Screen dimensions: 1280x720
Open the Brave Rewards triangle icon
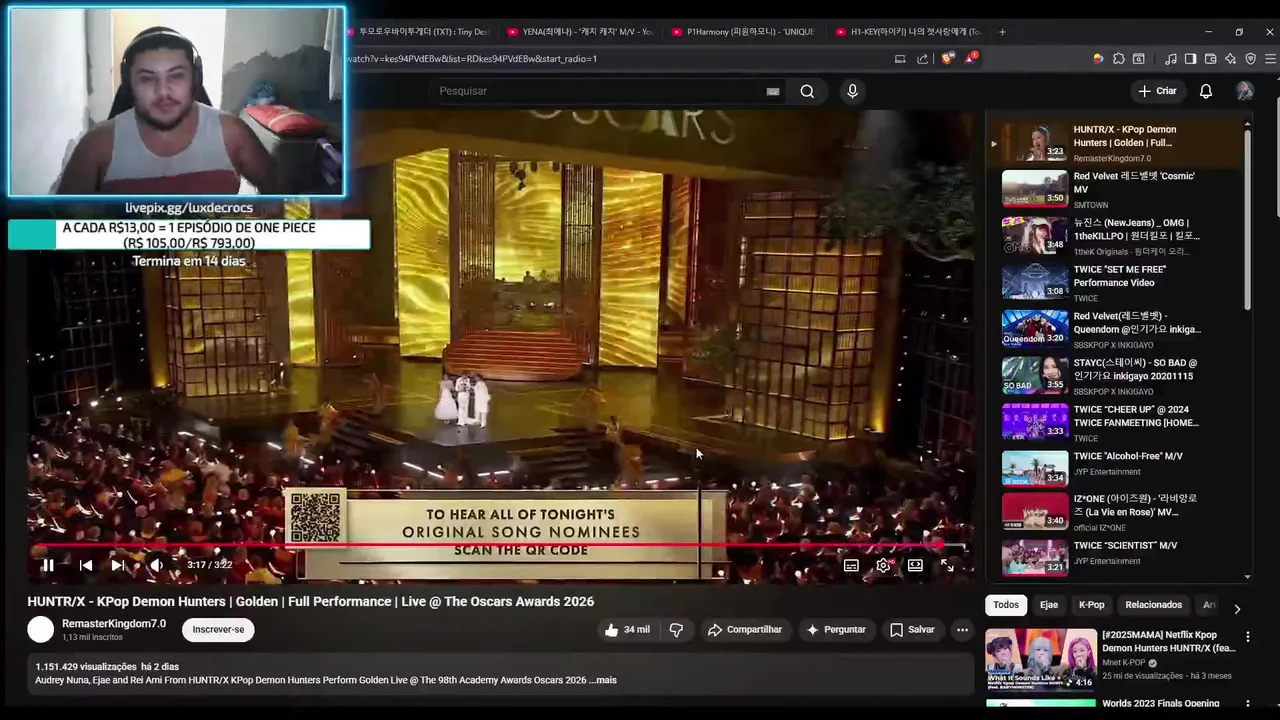coord(970,58)
